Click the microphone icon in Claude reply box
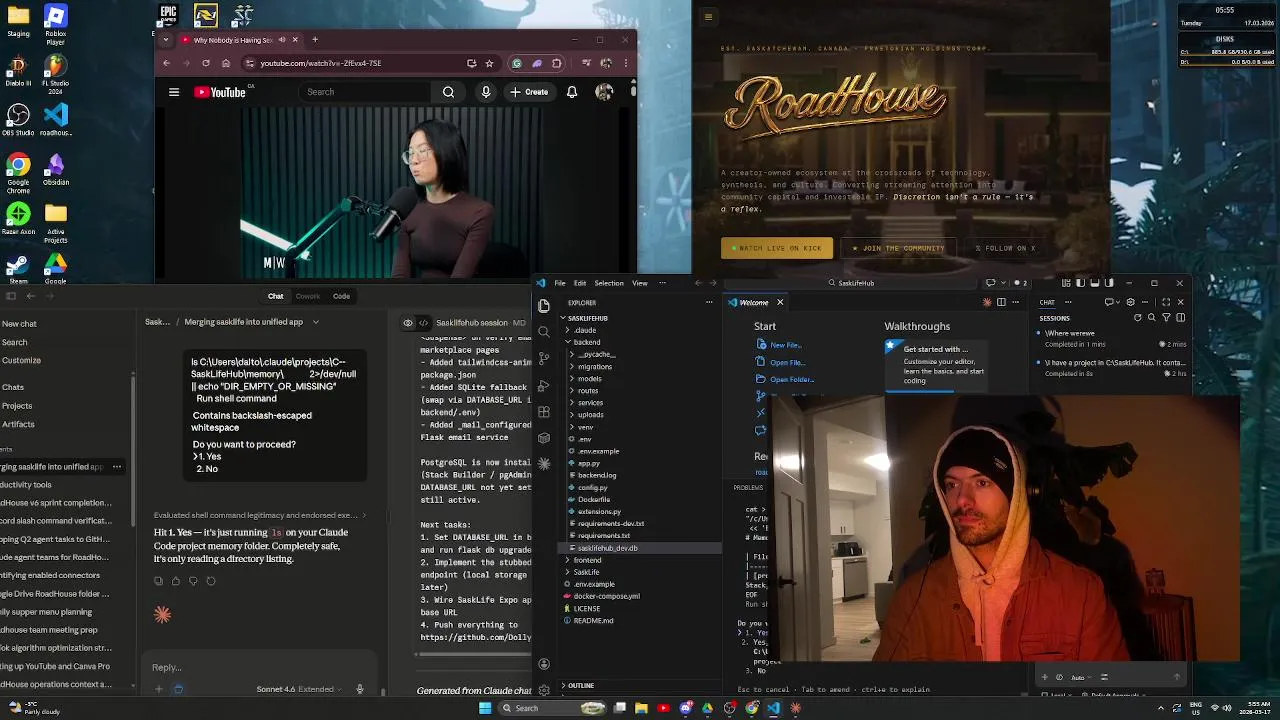This screenshot has width=1280, height=720. [360, 689]
